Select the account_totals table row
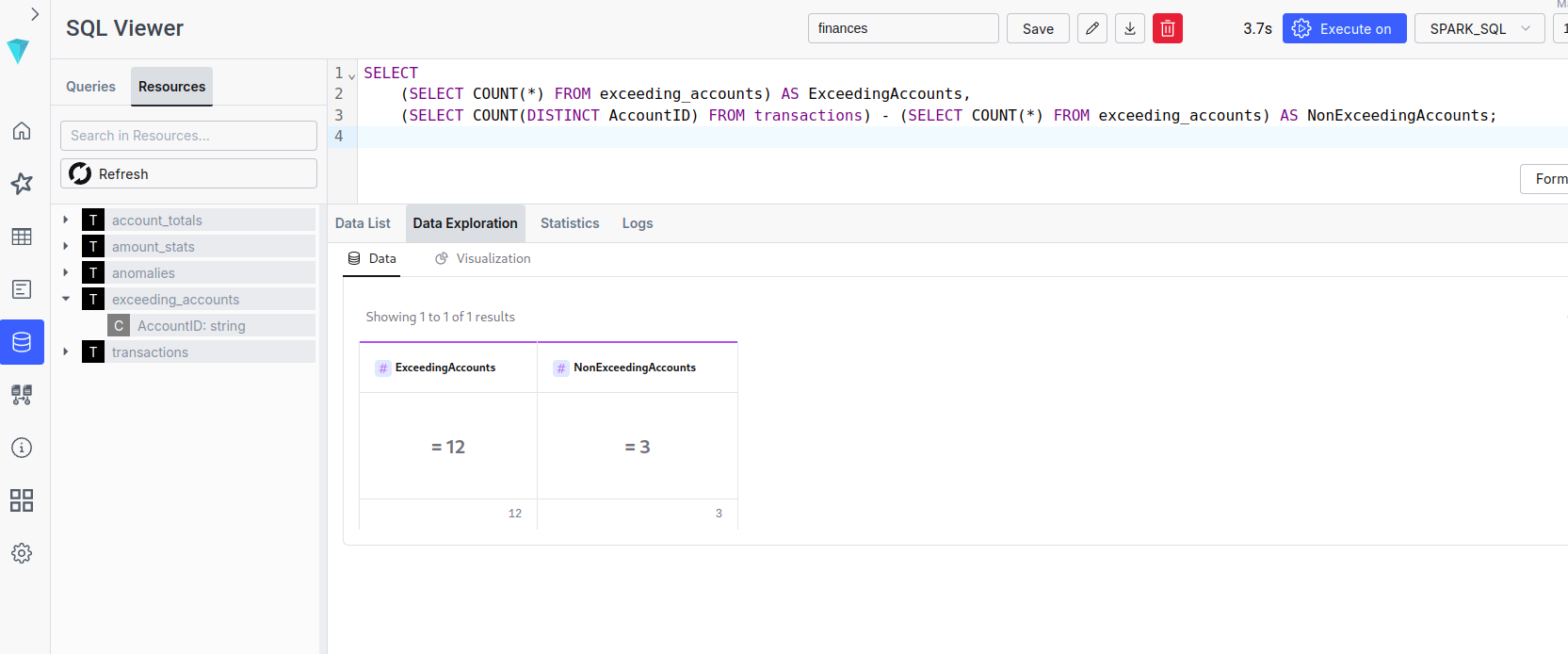The width and height of the screenshot is (1568, 654). coord(199,221)
